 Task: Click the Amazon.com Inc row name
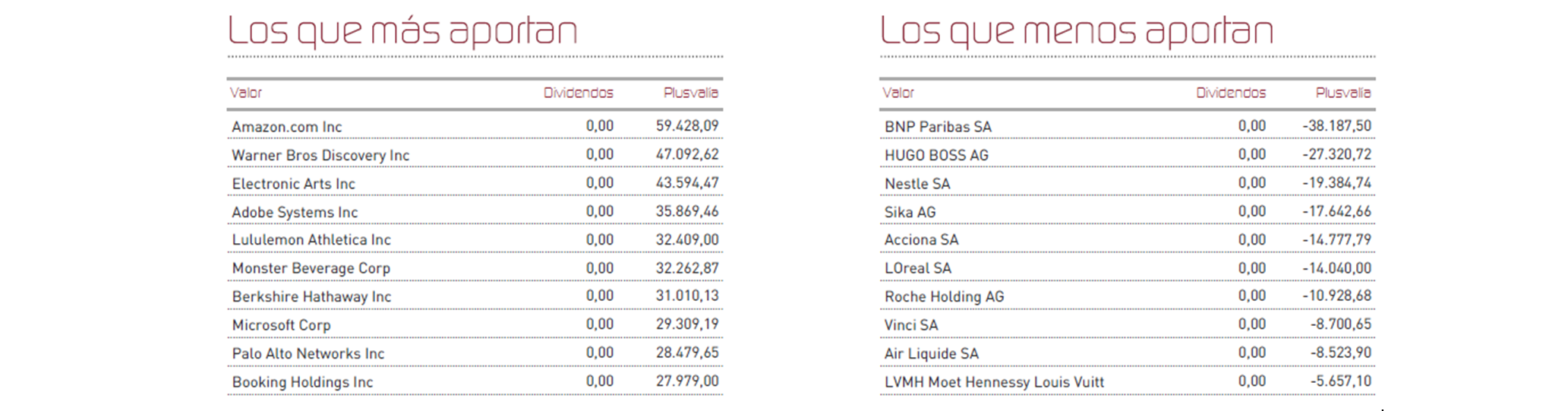click(287, 127)
